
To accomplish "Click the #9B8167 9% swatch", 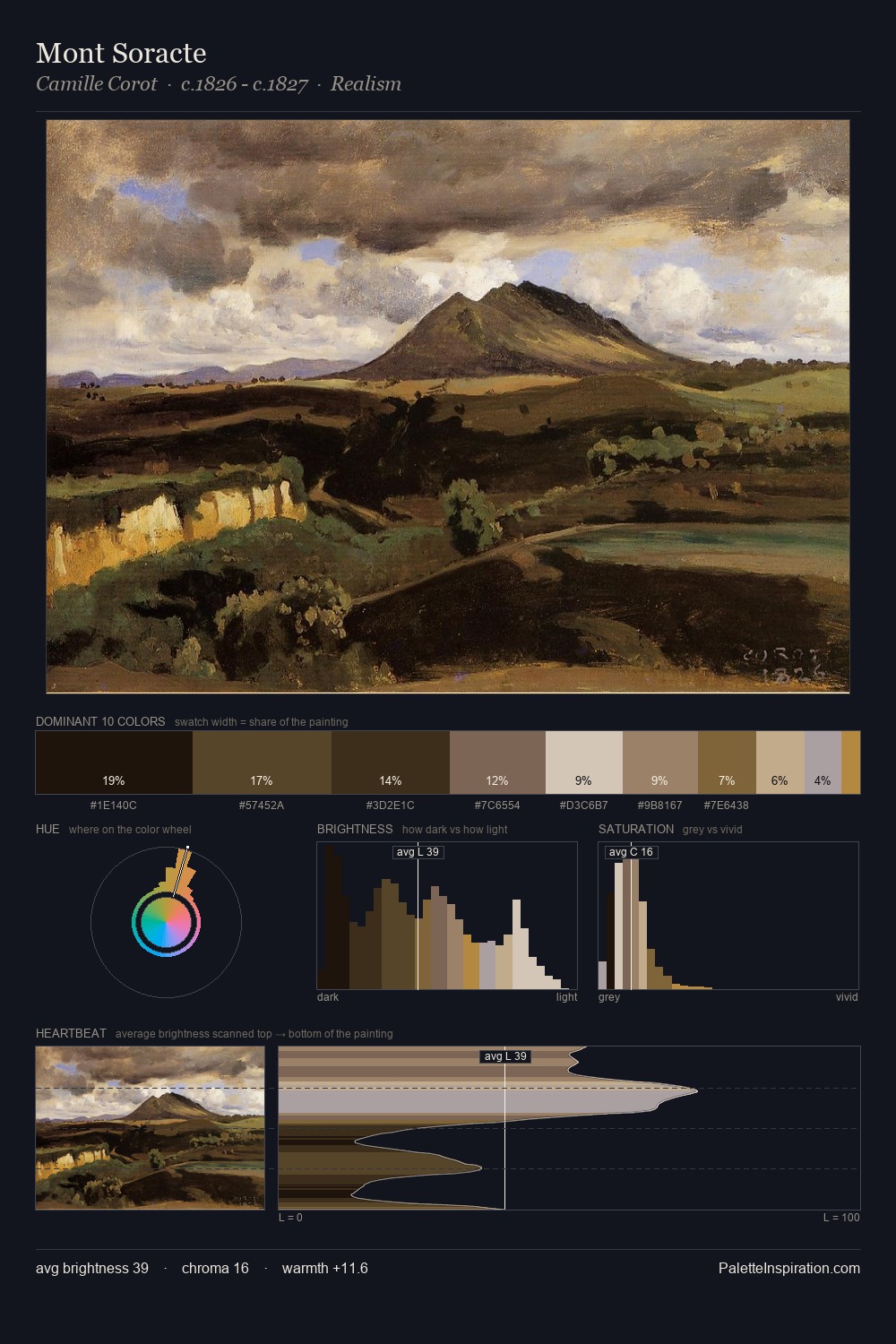I will (659, 762).
